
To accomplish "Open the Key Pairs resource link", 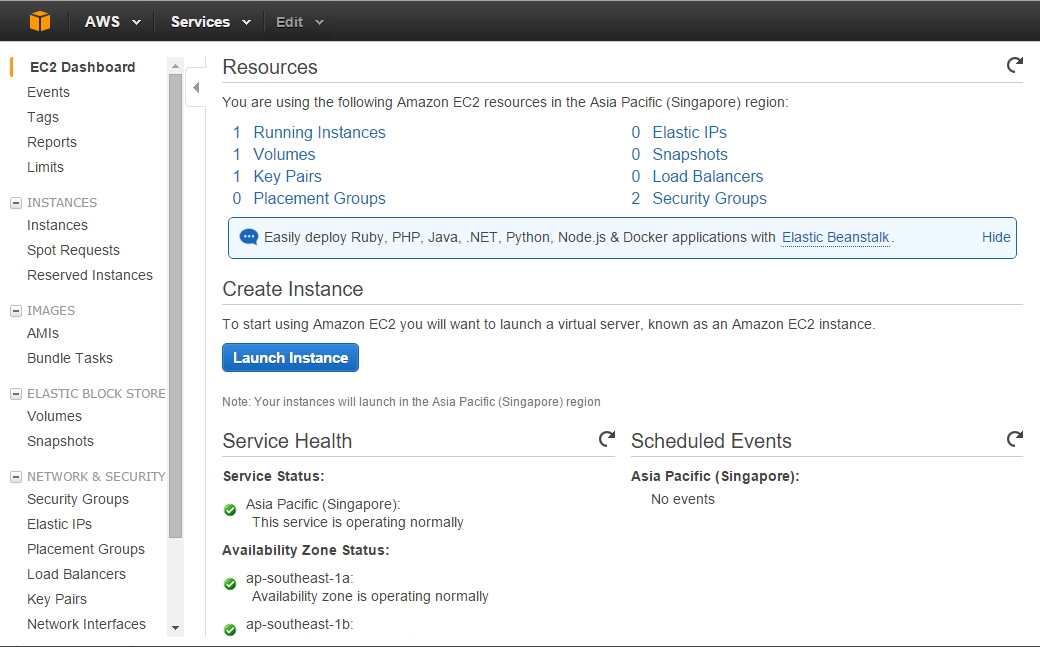I will pos(287,177).
